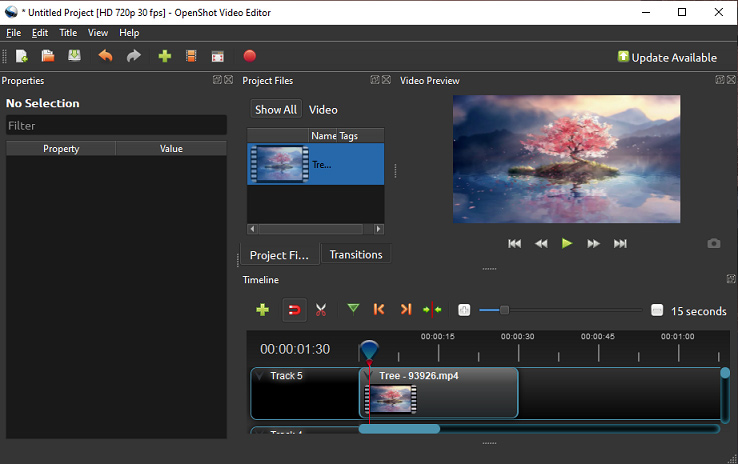Float the Video Preview panel
Image resolution: width=738 pixels, height=464 pixels.
click(720, 80)
